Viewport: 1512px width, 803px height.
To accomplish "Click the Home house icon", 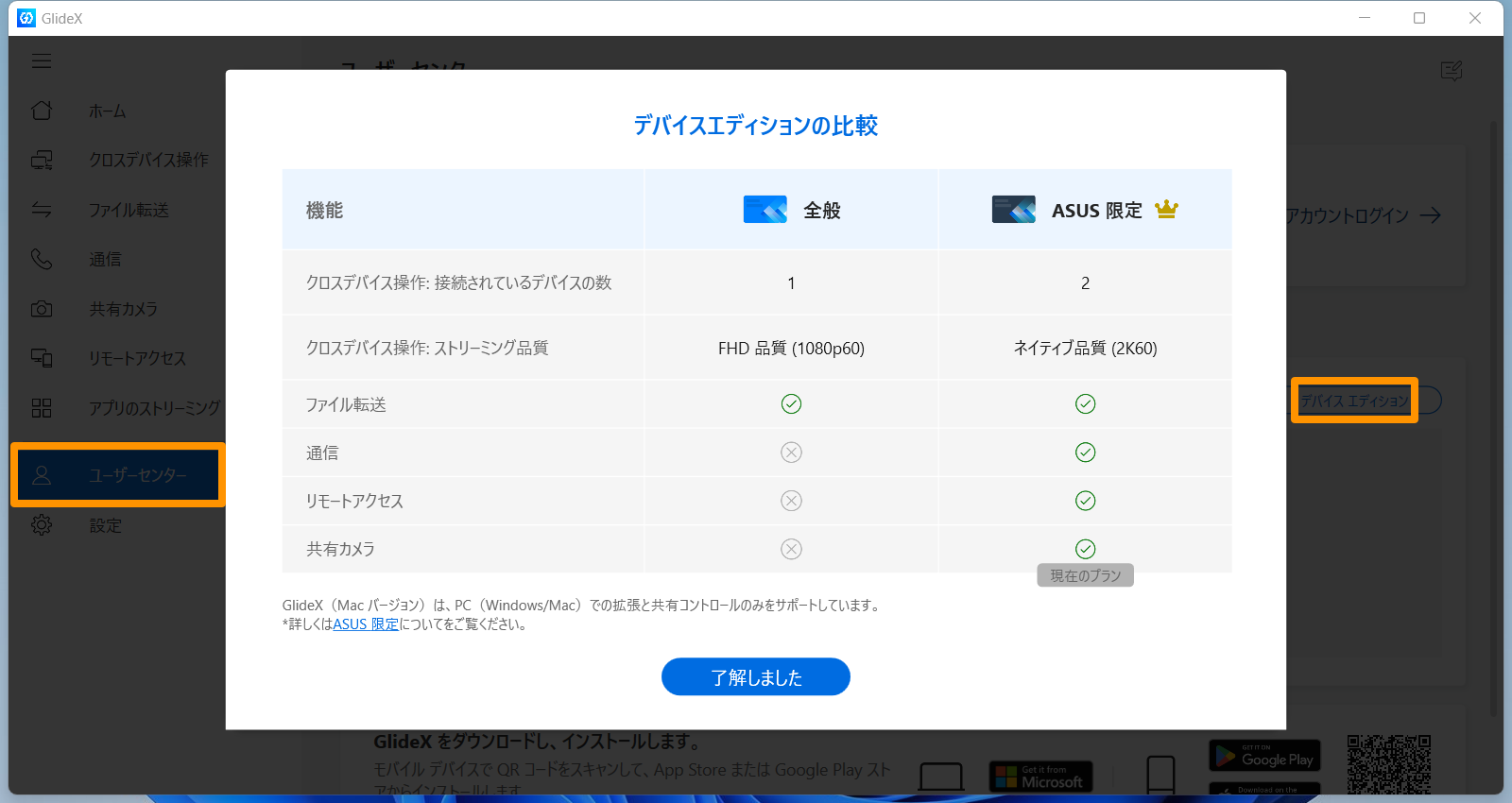I will (x=42, y=111).
